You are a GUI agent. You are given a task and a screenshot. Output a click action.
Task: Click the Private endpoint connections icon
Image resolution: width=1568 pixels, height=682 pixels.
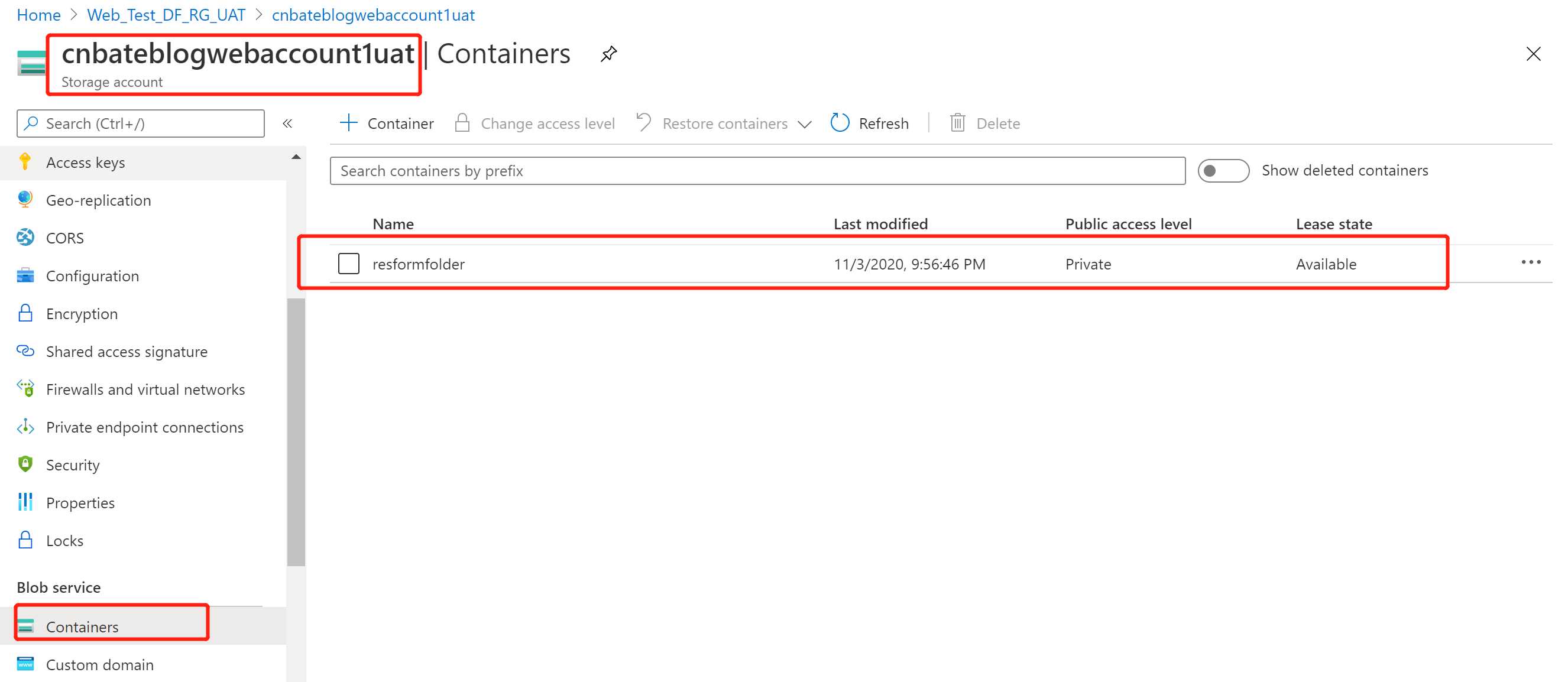point(25,427)
